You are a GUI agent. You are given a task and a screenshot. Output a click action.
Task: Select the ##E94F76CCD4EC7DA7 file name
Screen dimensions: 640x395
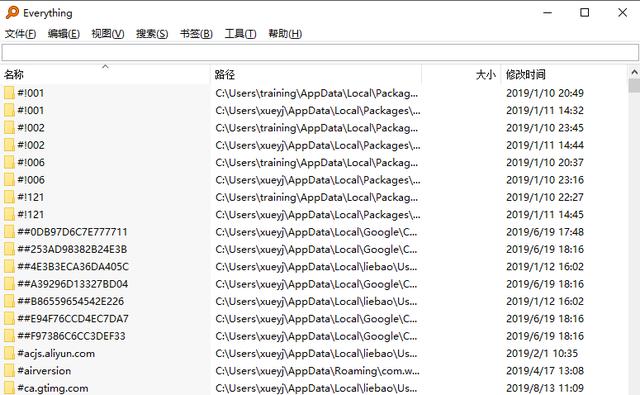[x=73, y=318]
